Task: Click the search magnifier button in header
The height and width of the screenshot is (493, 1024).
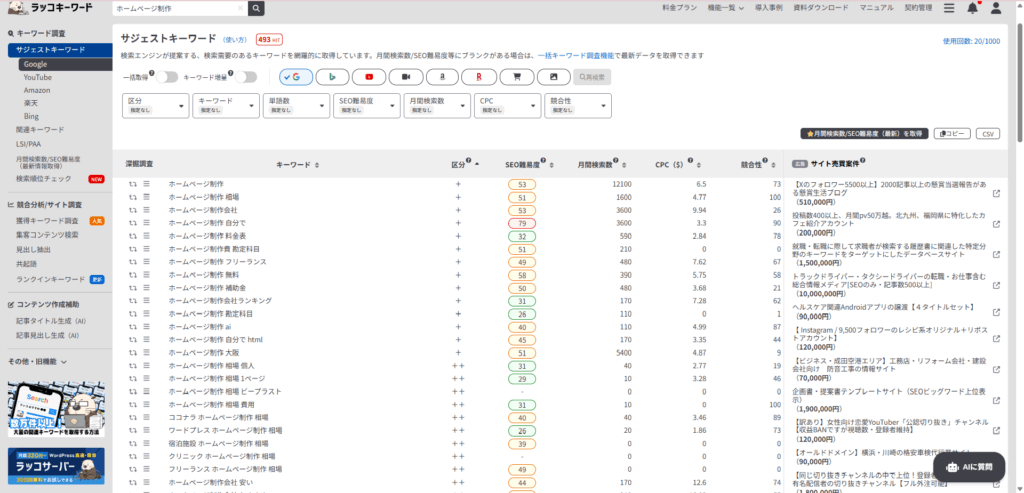Action: [257, 8]
